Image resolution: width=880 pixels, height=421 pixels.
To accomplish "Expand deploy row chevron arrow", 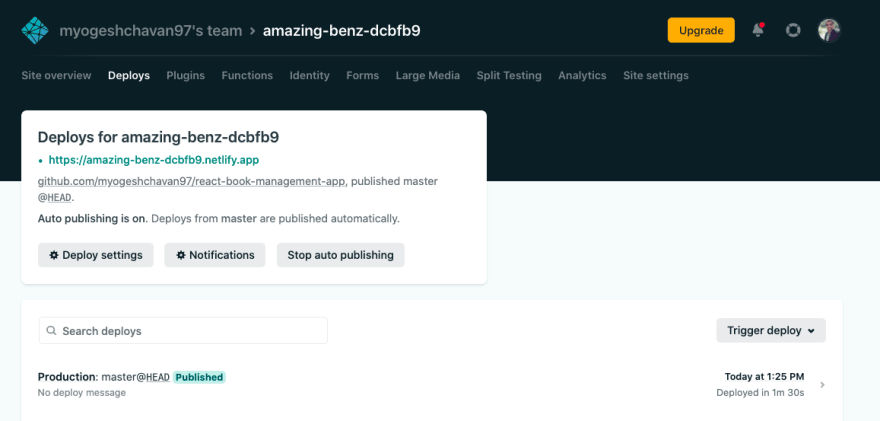I will 822,385.
